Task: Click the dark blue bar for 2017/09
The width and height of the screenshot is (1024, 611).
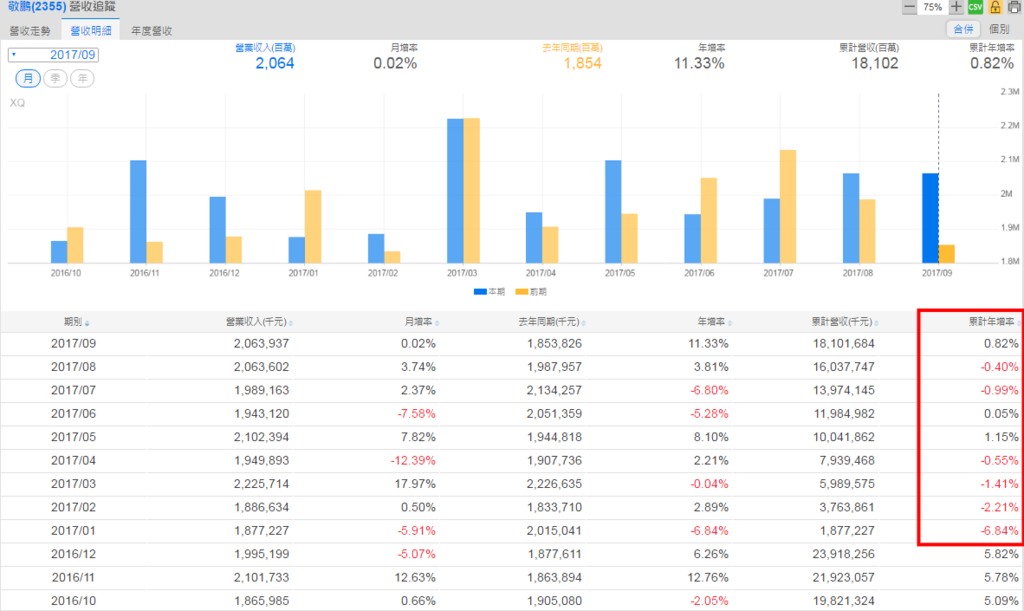Action: (x=930, y=218)
